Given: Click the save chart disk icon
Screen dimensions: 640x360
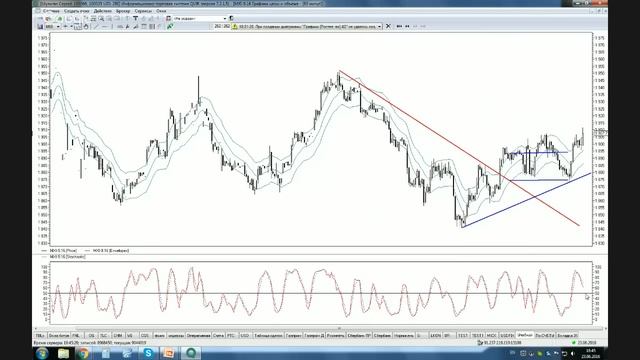Looking at the screenshot, I should (40, 27).
